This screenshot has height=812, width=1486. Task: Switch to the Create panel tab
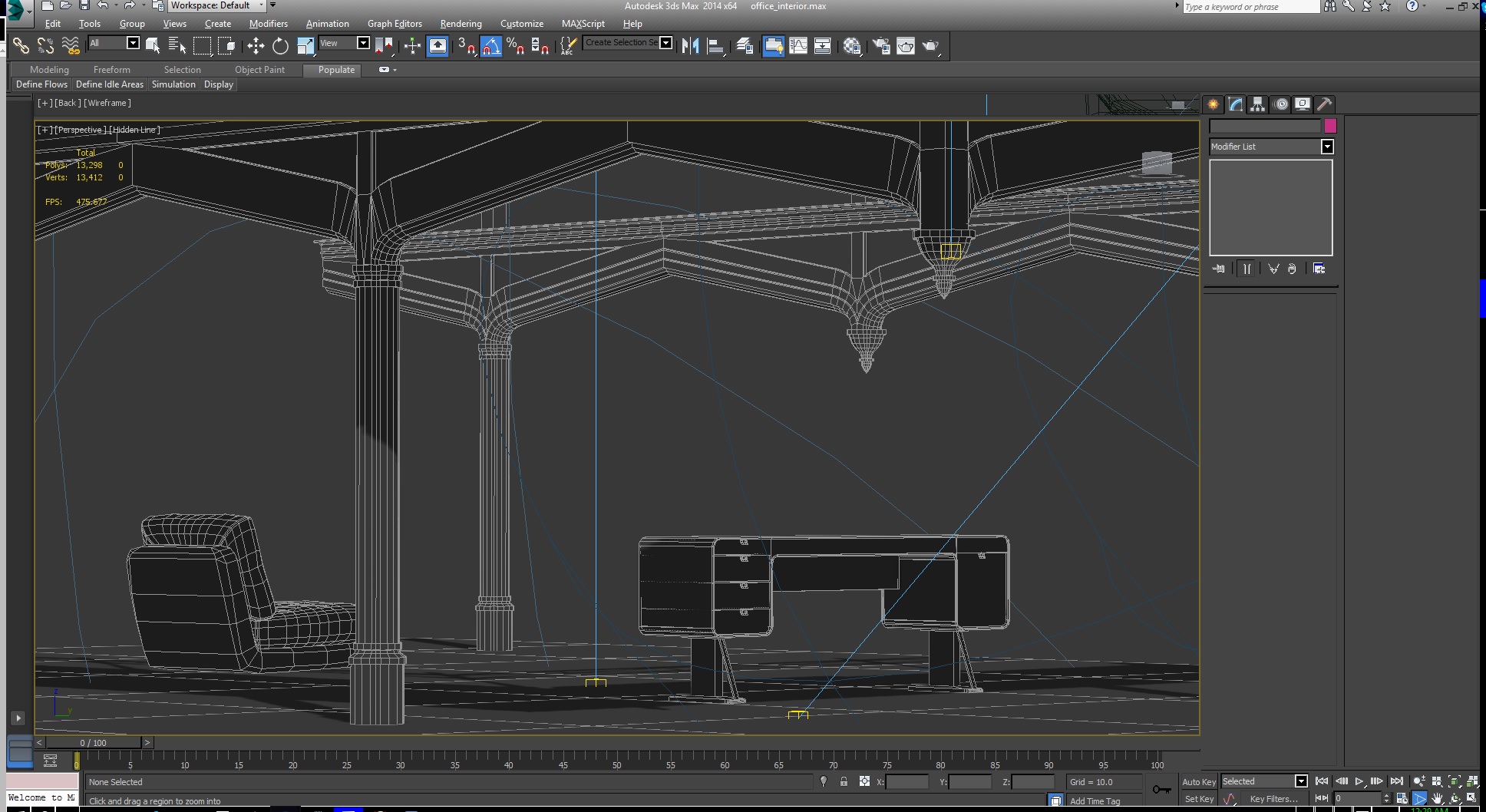[1213, 104]
